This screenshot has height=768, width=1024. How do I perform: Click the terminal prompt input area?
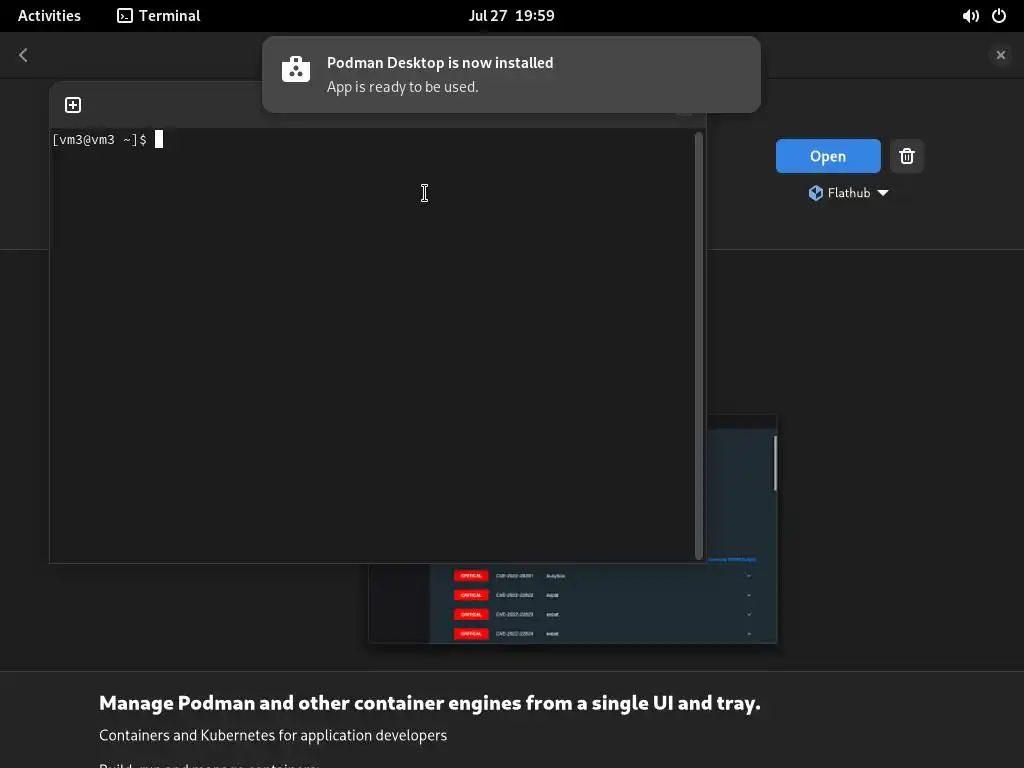point(374,345)
